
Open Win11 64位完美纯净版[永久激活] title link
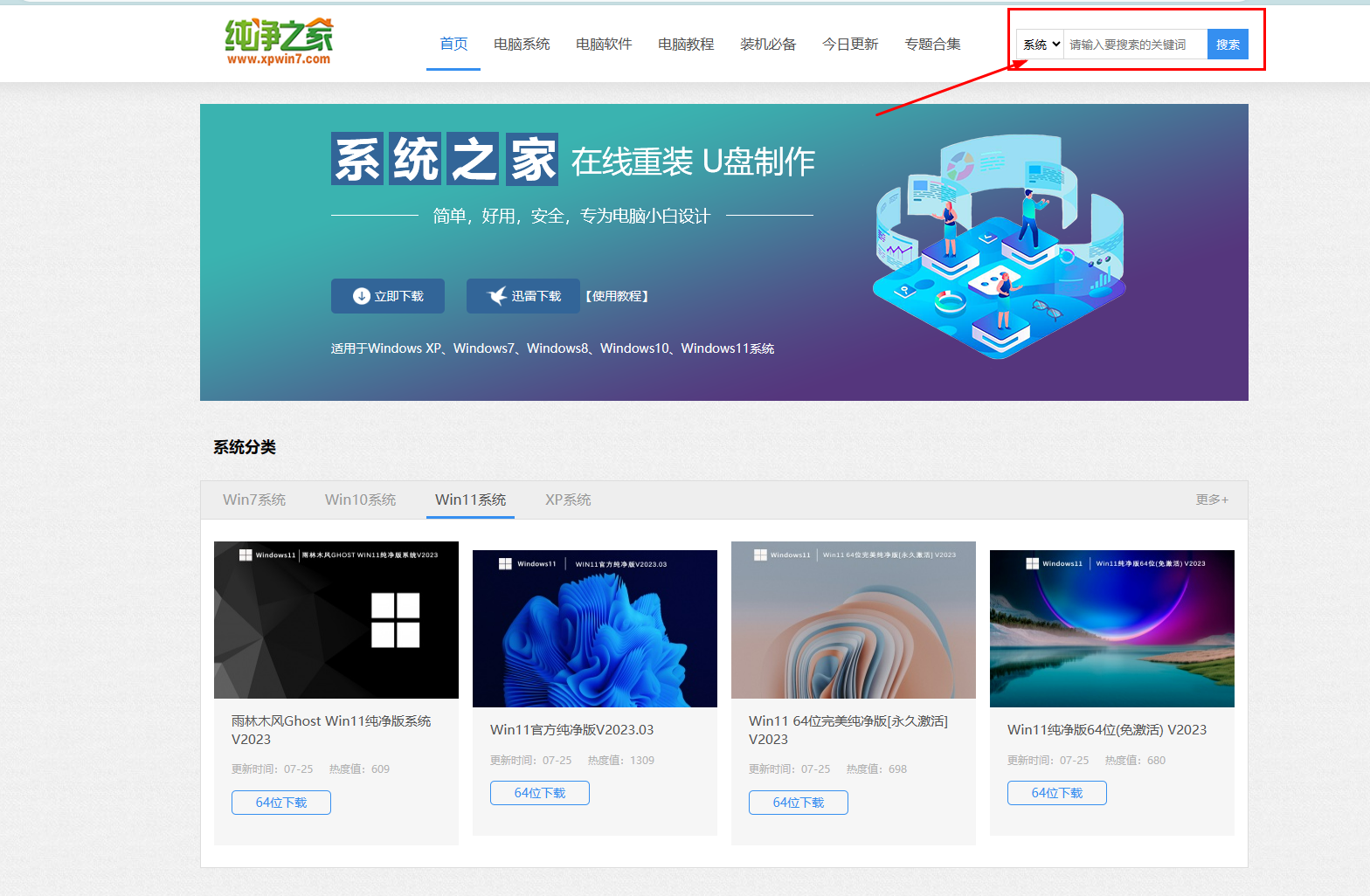click(x=848, y=730)
